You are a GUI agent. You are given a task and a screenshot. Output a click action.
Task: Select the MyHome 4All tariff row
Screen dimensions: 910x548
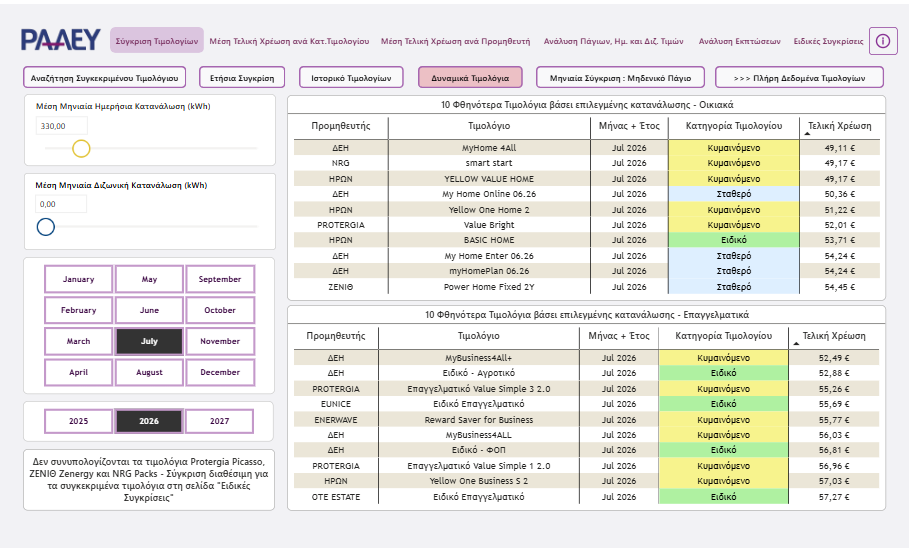click(x=587, y=148)
